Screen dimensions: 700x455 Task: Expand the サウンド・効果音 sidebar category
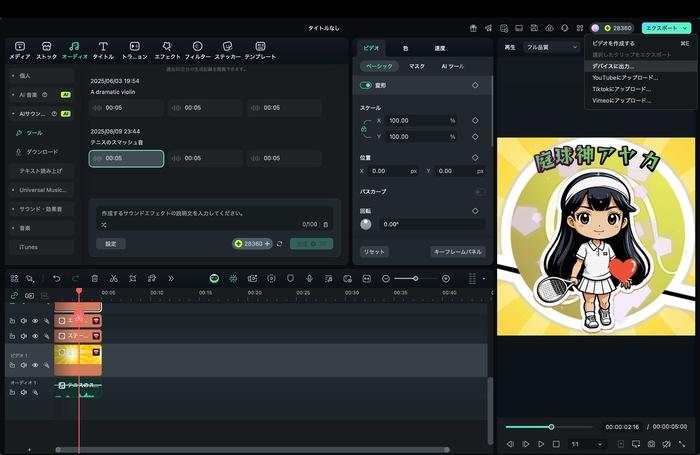pyautogui.click(x=41, y=209)
